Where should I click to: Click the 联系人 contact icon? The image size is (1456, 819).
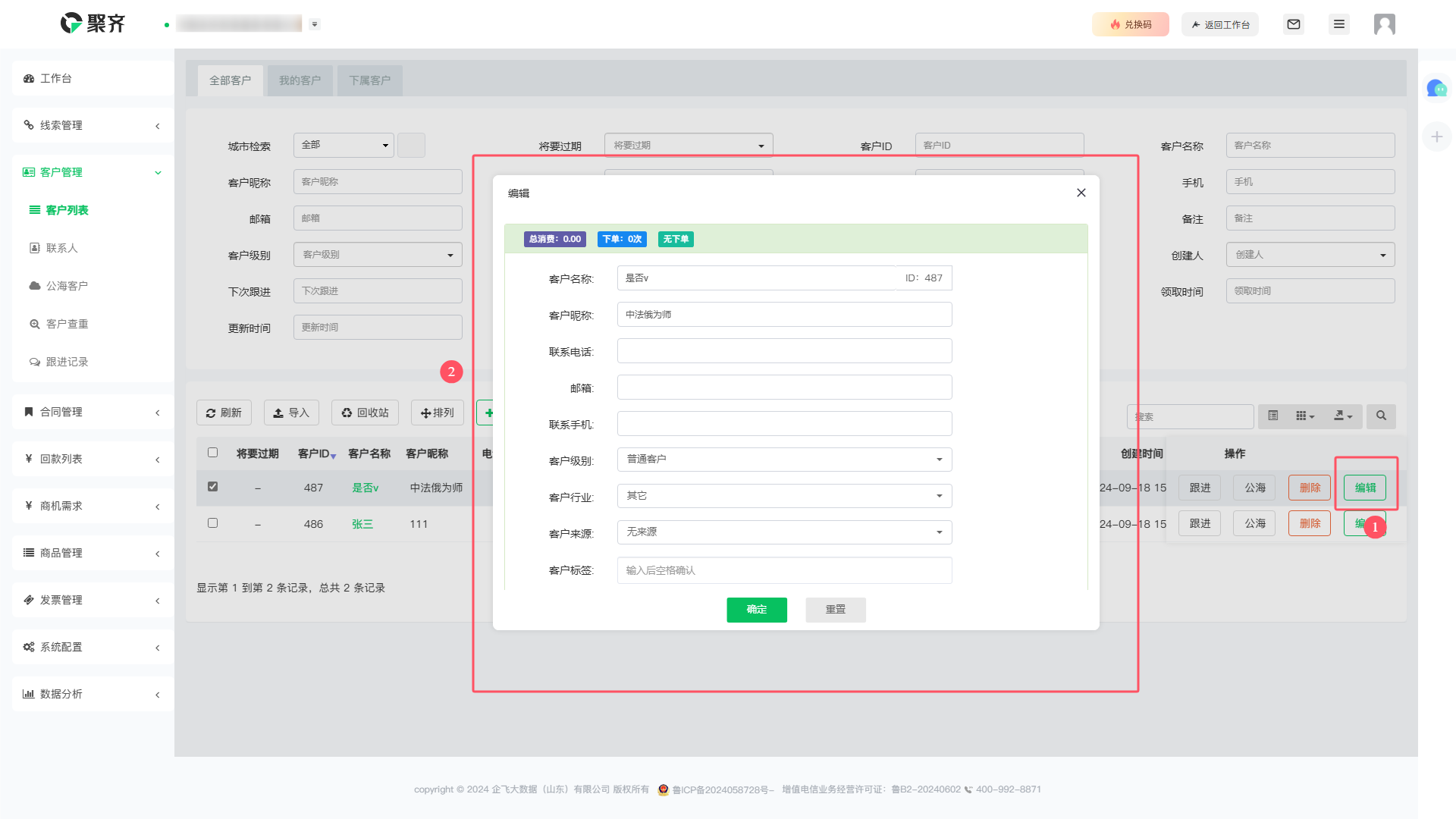[x=35, y=248]
